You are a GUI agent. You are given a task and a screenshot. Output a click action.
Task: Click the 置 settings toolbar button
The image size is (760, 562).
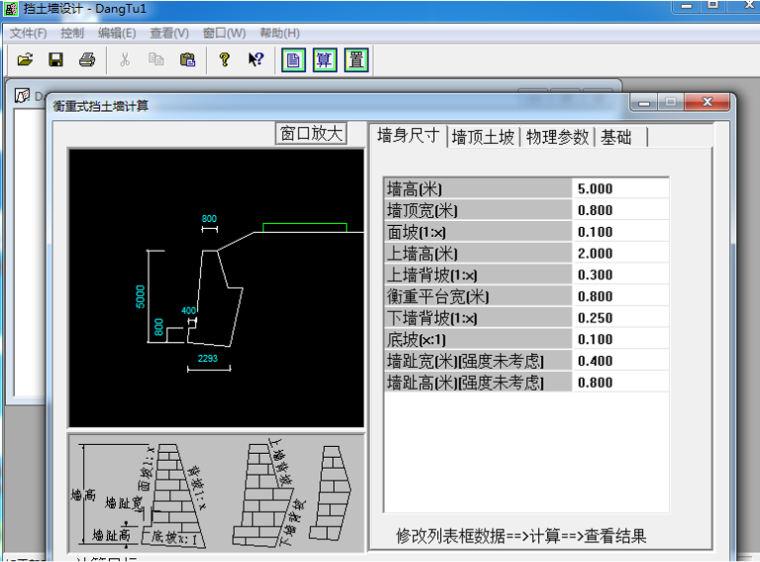356,60
